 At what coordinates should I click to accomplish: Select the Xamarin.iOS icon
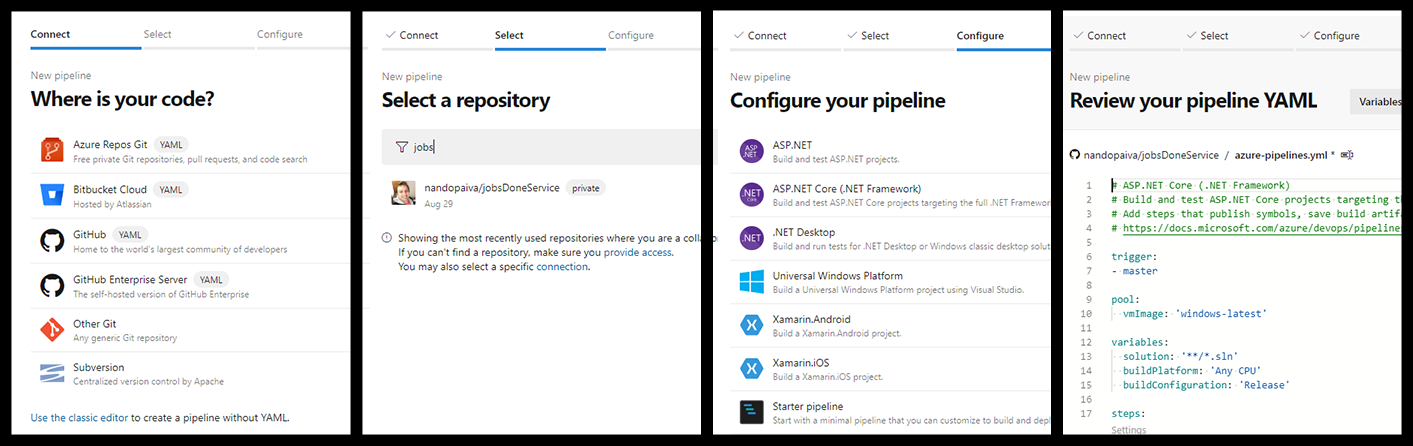tap(751, 369)
